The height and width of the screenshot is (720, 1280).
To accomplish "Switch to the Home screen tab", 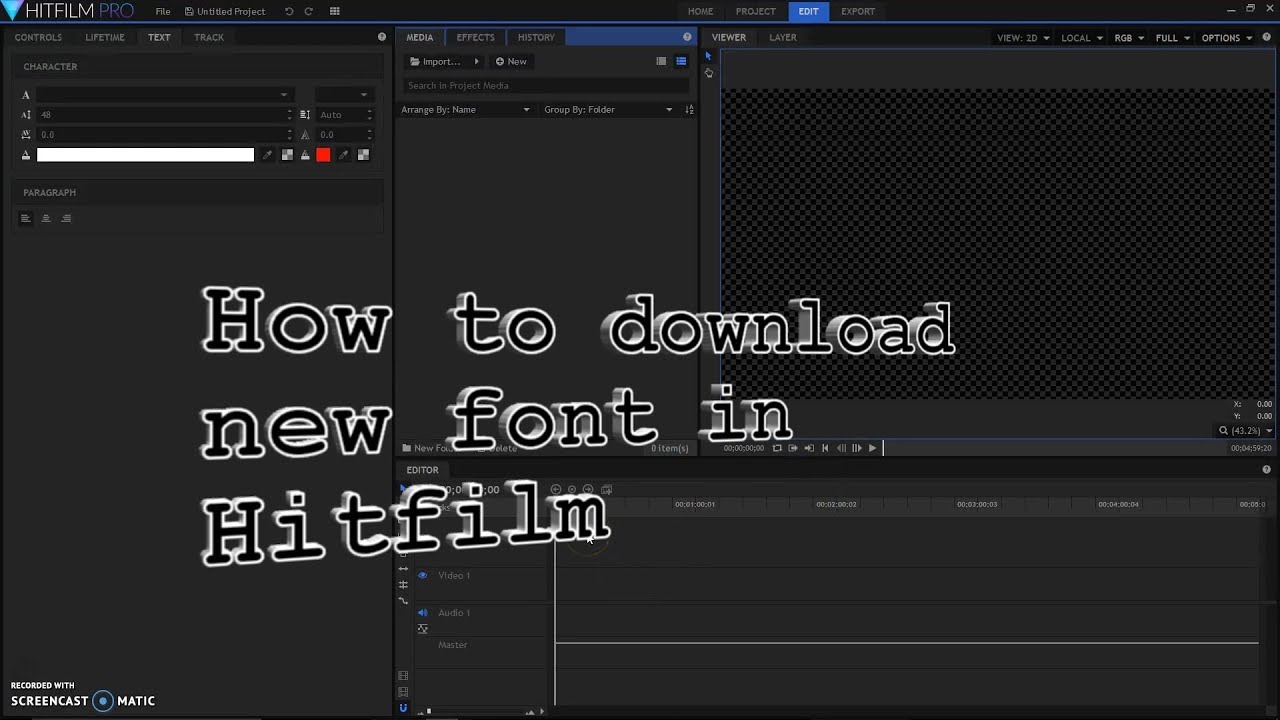I will [700, 11].
